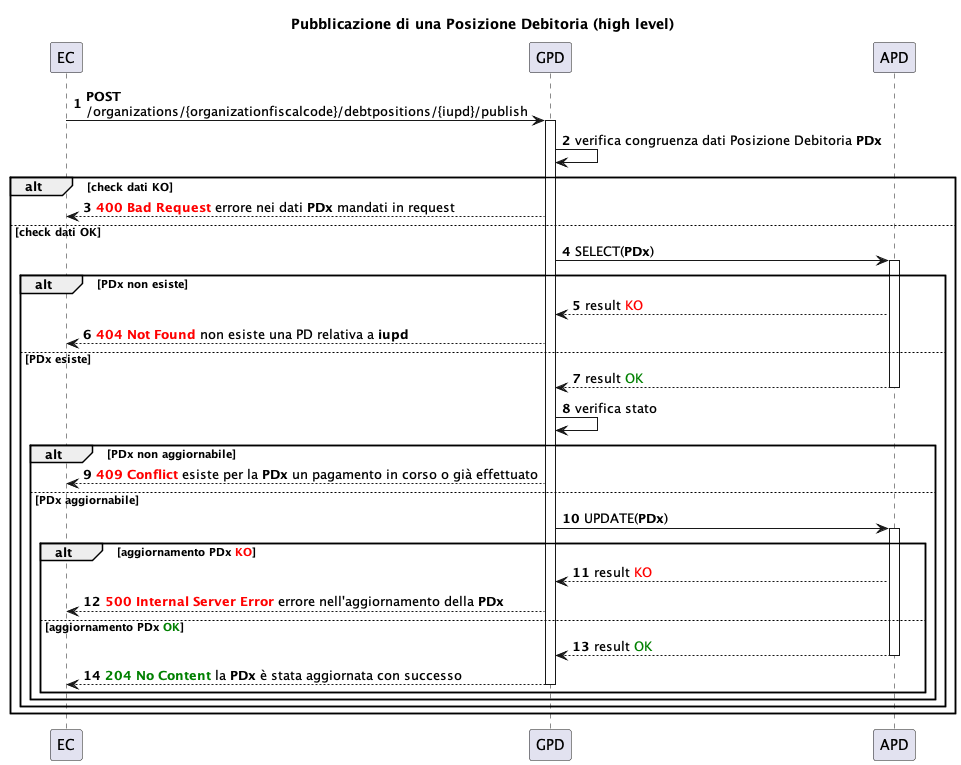Click the EC participant box at the top
The height and width of the screenshot is (765, 961).
[66, 58]
